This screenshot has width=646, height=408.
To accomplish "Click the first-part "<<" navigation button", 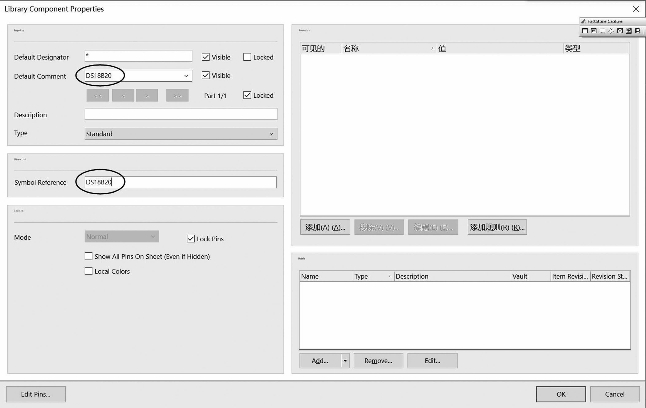I will [x=98, y=96].
